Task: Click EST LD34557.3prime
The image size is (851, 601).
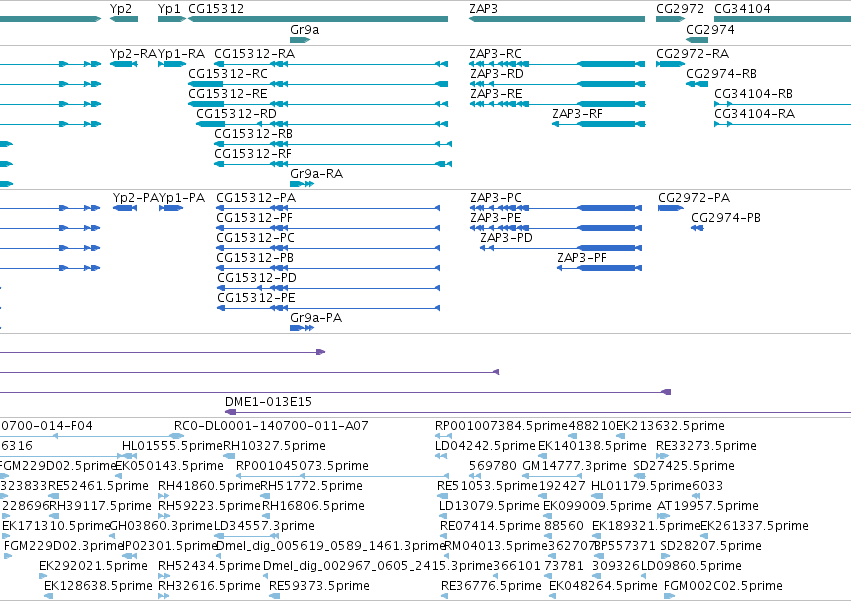Action: (x=264, y=527)
